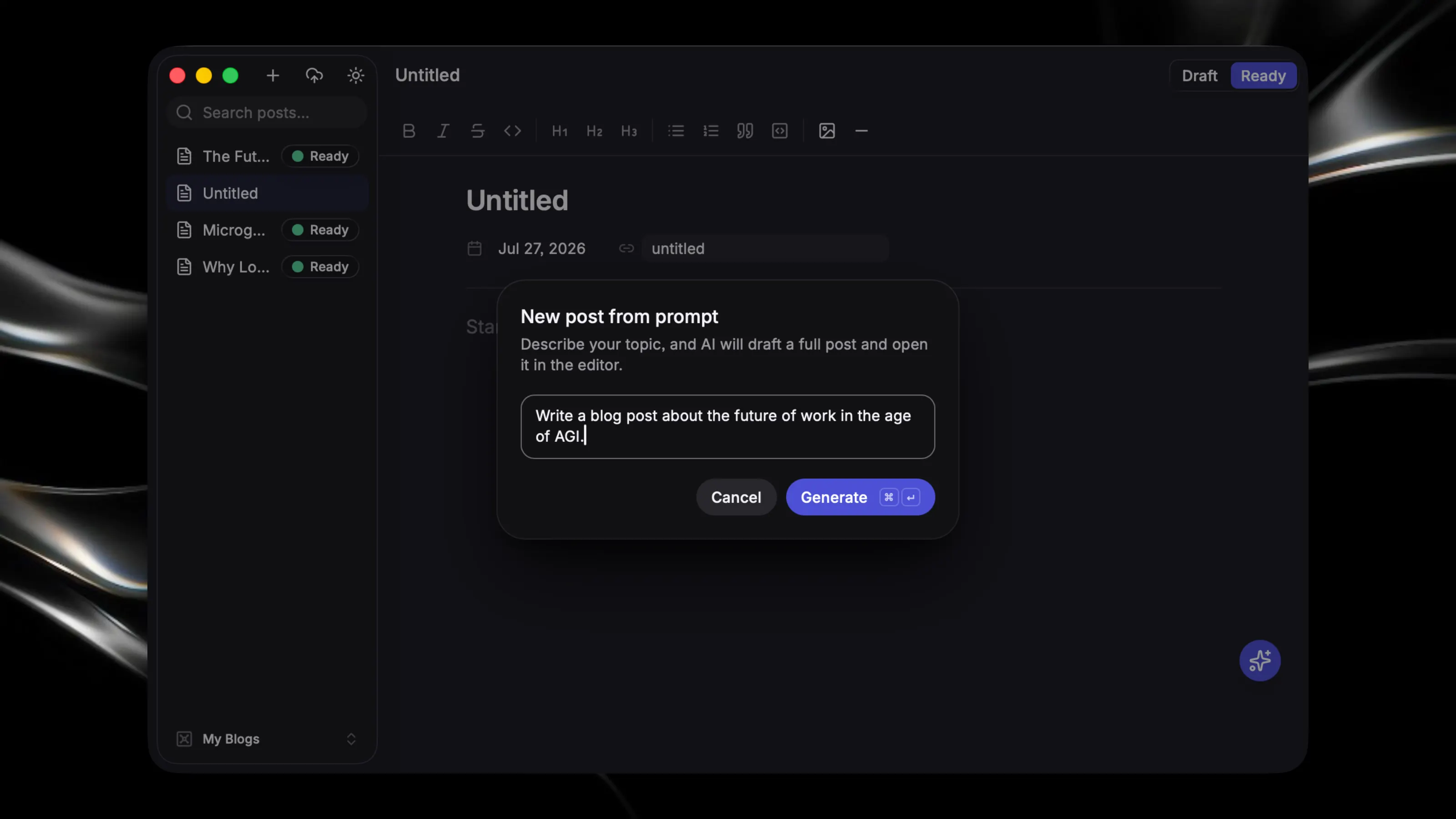Set Heading 2 style
1456x819 pixels.
coord(594,131)
